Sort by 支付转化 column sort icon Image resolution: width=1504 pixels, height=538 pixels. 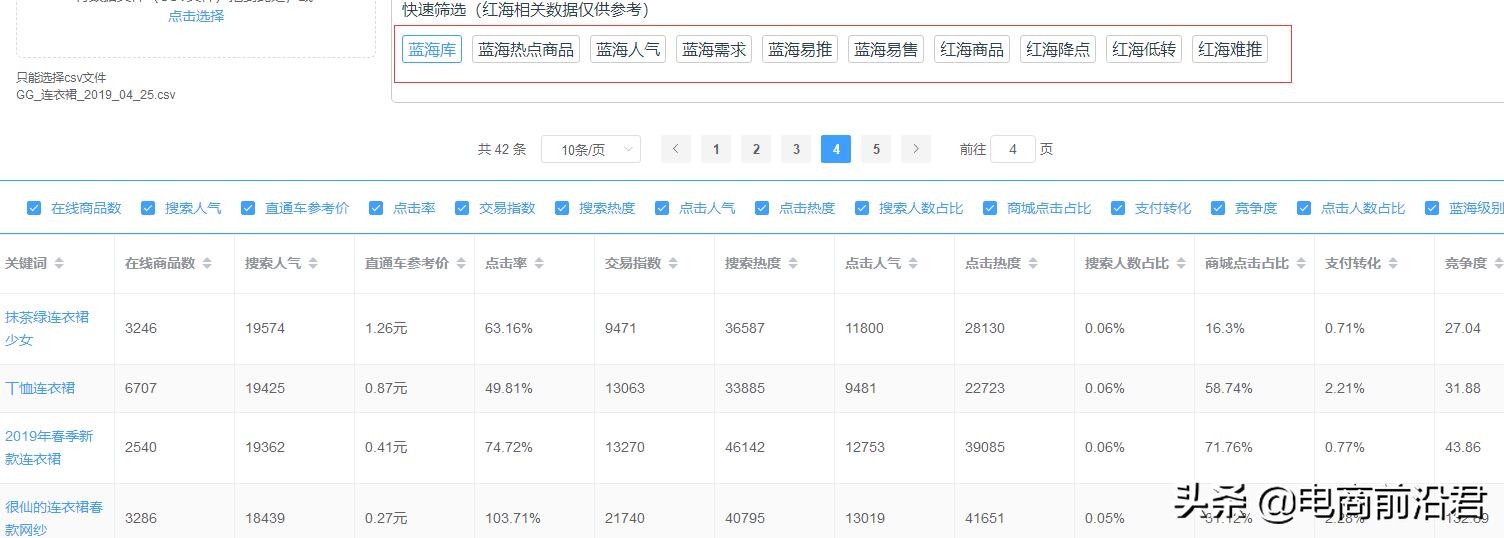tap(1393, 263)
